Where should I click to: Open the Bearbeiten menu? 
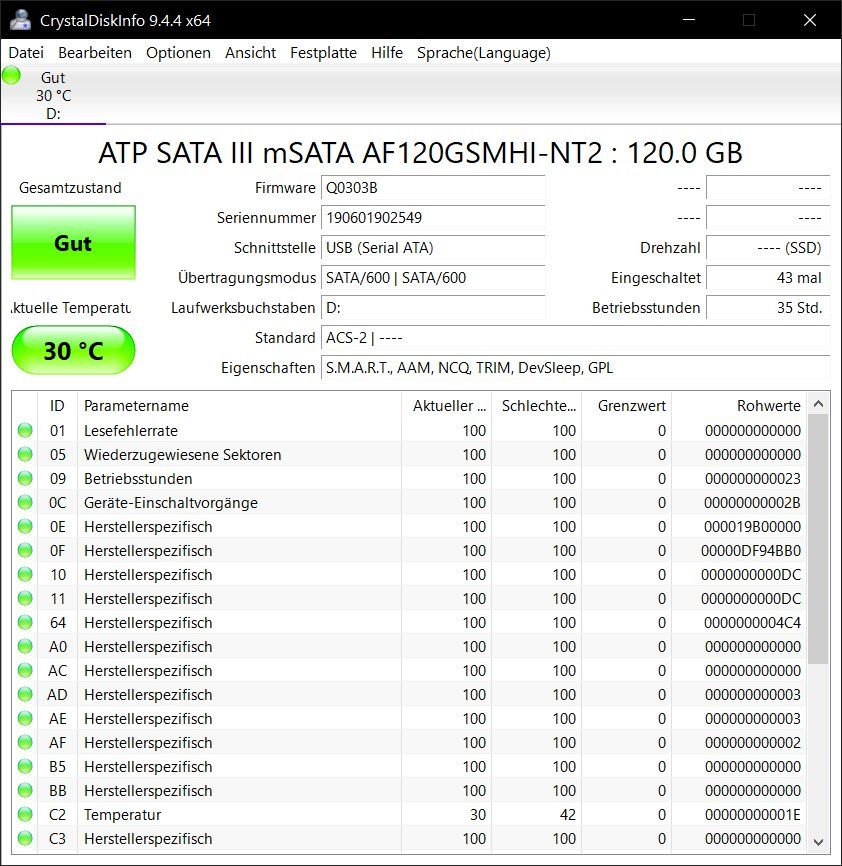95,53
